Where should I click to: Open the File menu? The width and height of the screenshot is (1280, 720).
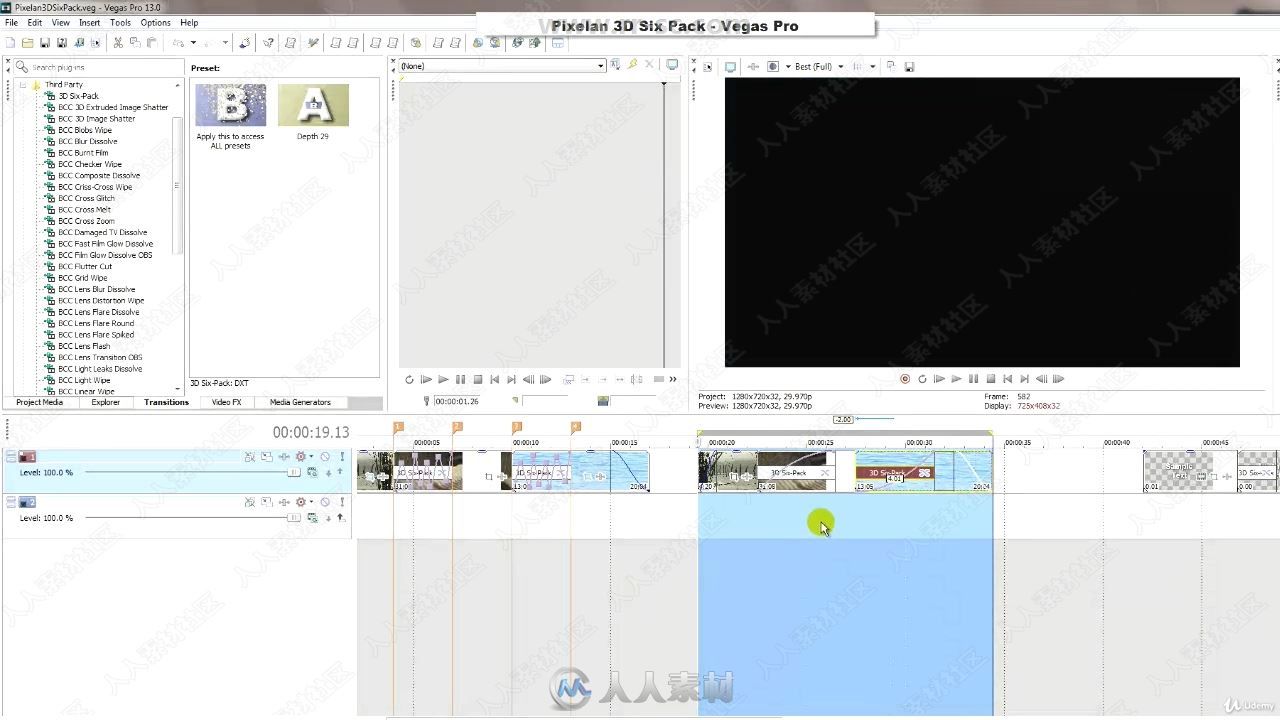[x=11, y=22]
